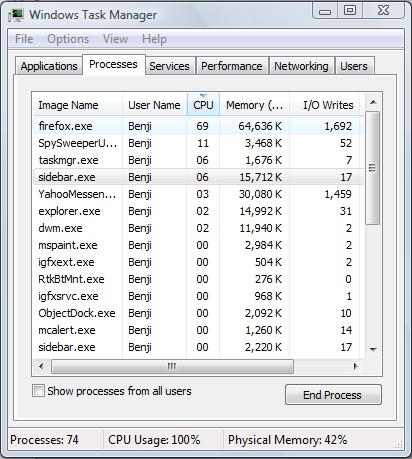The height and width of the screenshot is (459, 412).
Task: Click the vertical scrollbar down arrow
Action: (373, 349)
